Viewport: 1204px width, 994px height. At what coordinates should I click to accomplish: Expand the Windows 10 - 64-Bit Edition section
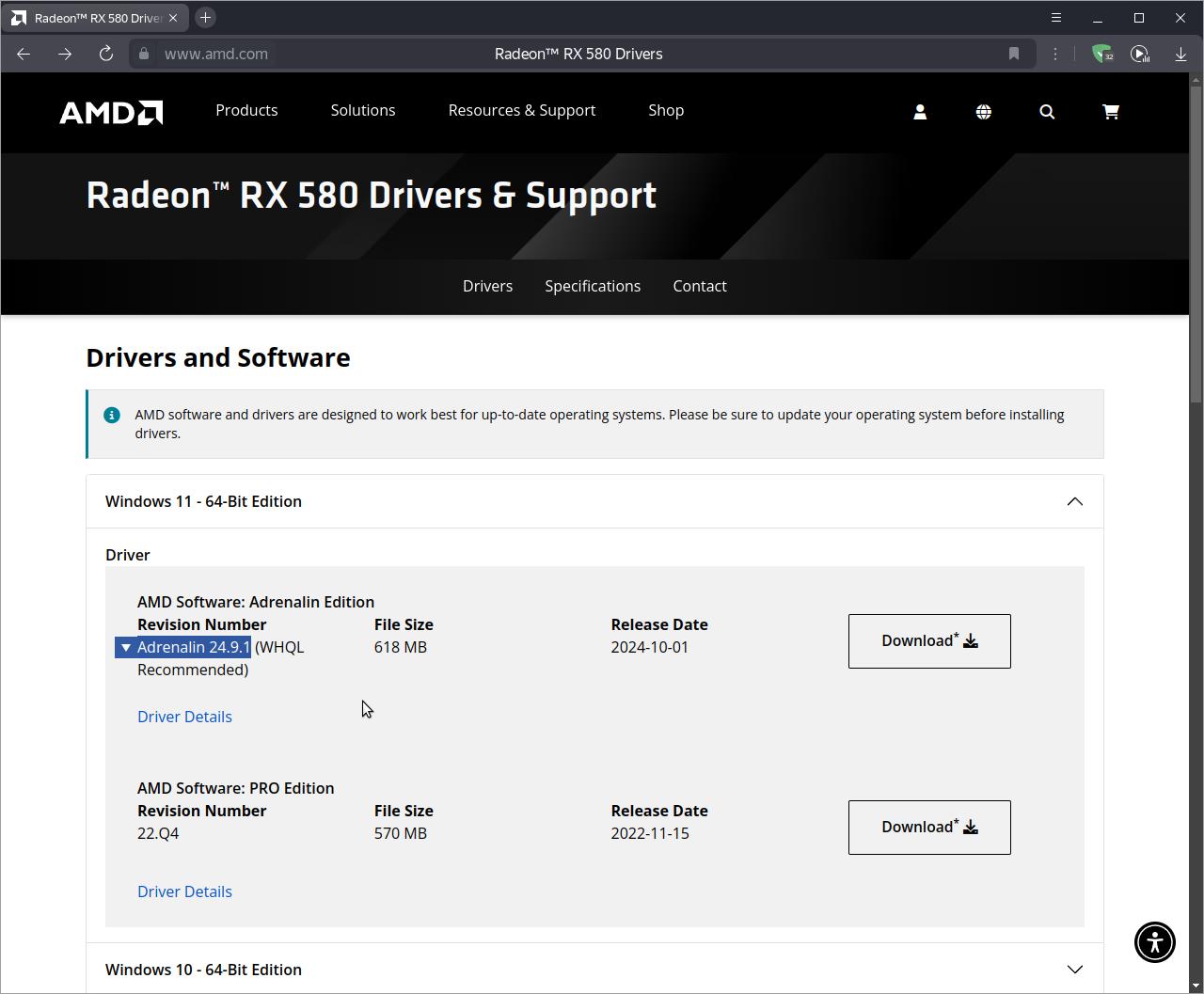point(1074,970)
